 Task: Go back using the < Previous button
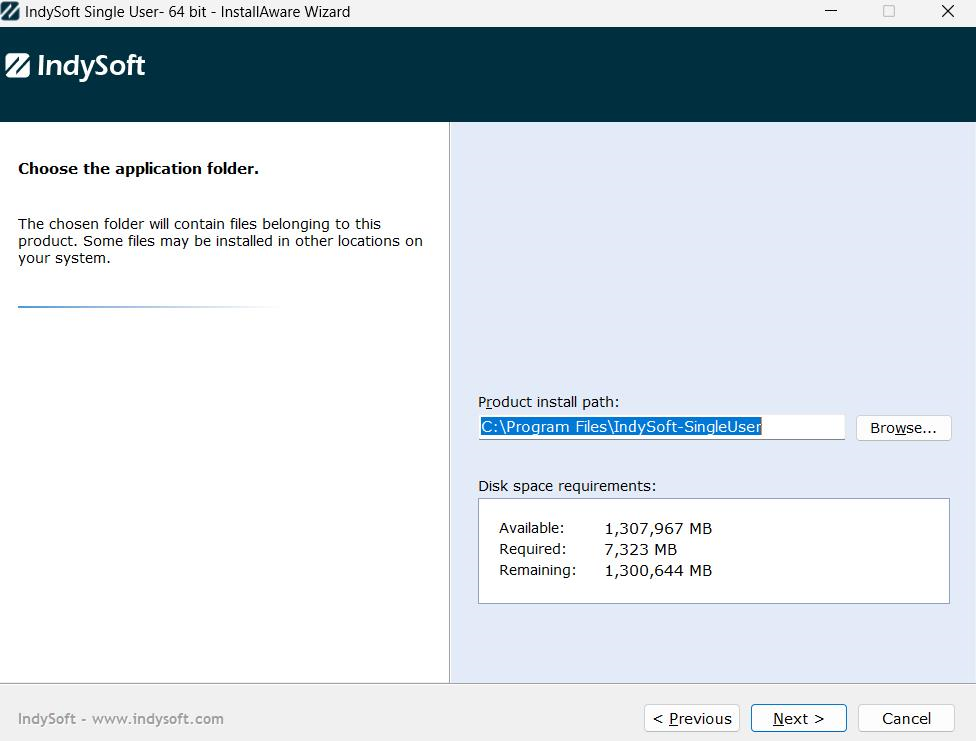click(692, 718)
